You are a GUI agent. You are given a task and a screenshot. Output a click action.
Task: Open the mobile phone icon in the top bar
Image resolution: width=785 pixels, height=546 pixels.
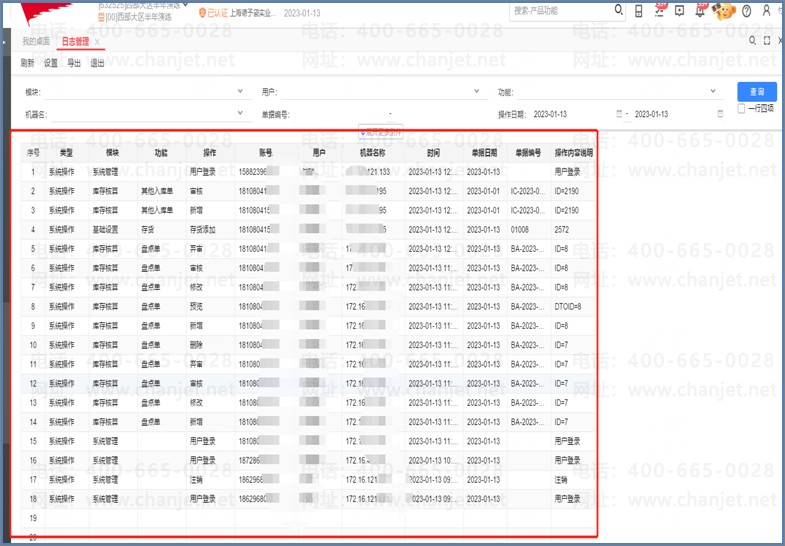pyautogui.click(x=638, y=11)
